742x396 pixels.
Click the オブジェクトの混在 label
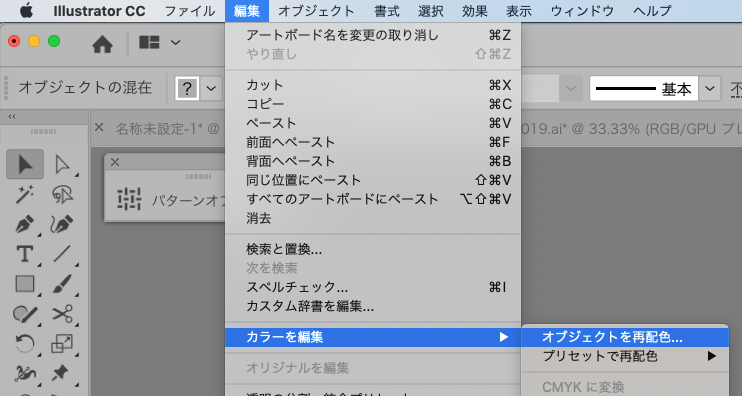pos(85,88)
